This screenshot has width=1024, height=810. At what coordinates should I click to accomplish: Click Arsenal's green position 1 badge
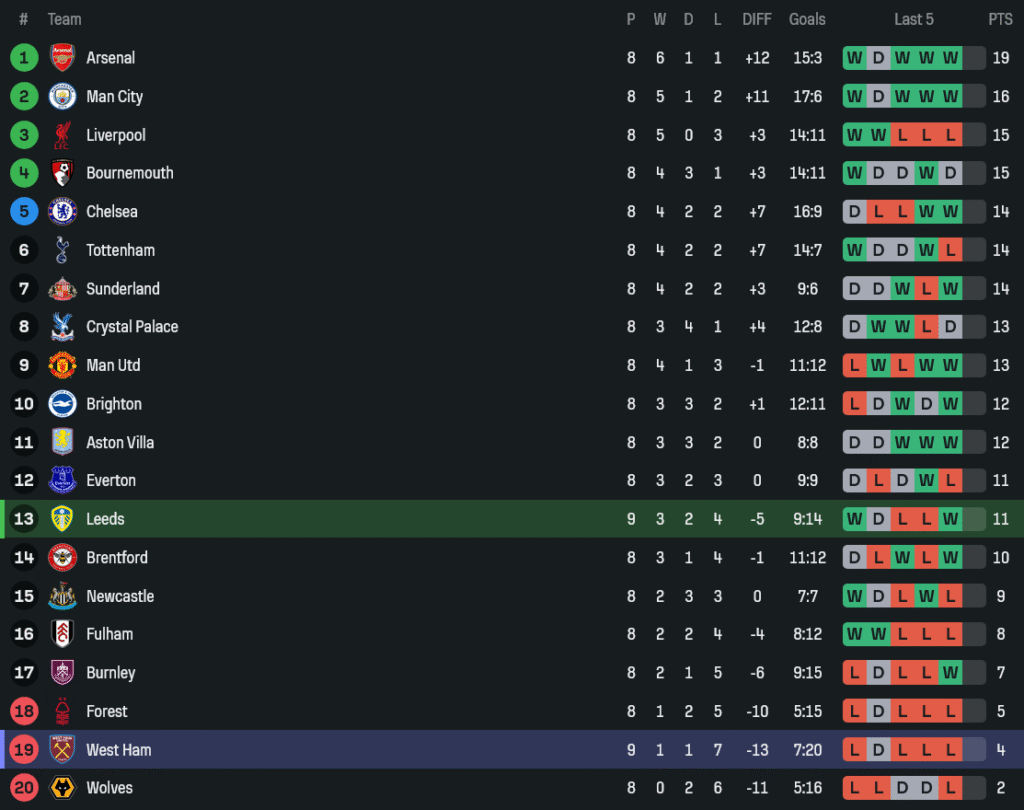coord(24,58)
